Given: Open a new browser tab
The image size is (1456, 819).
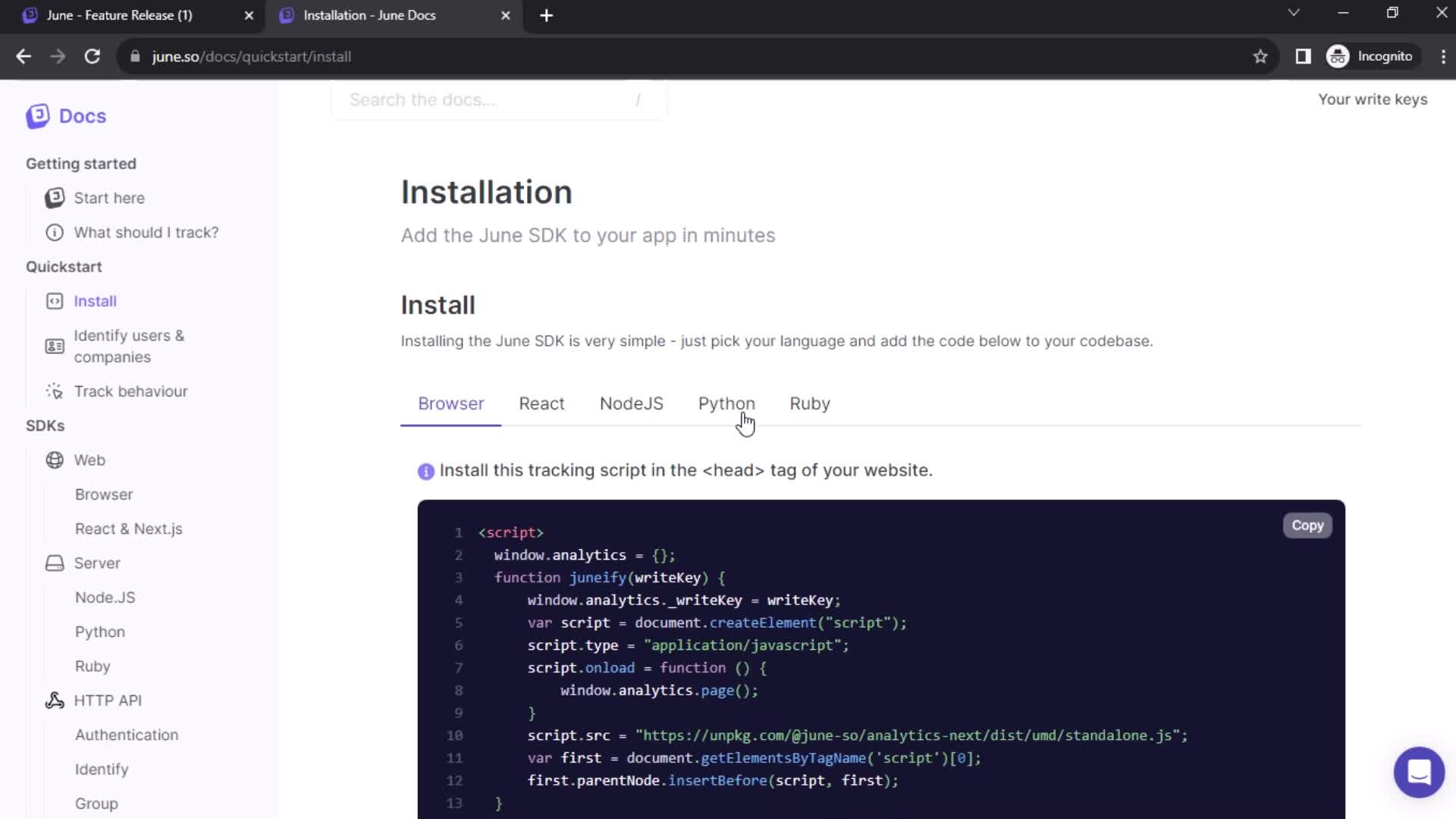Looking at the screenshot, I should (x=546, y=16).
